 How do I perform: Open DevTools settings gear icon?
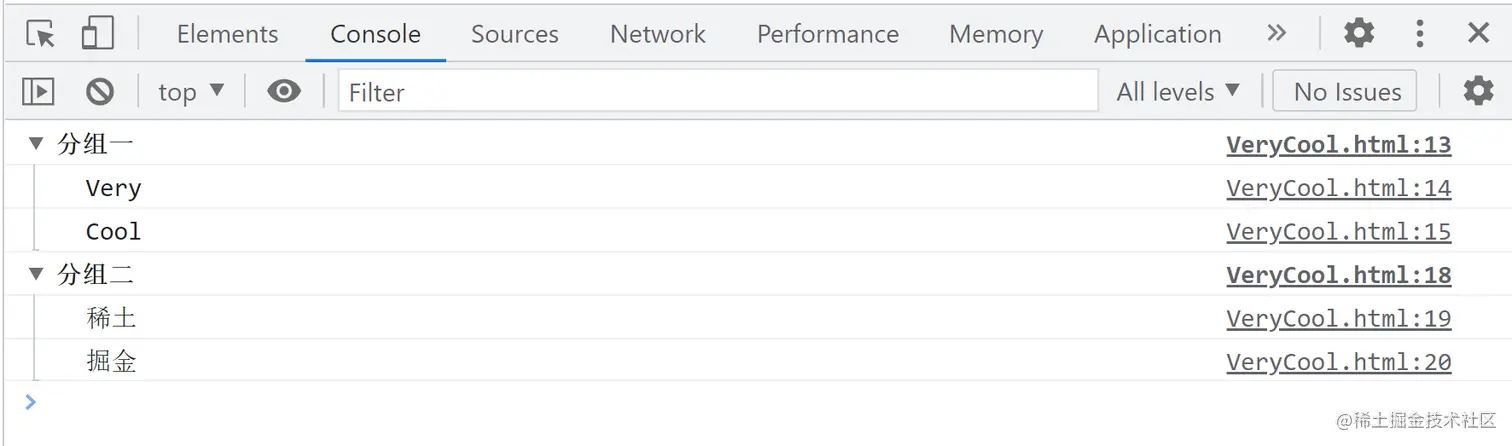[x=1358, y=34]
